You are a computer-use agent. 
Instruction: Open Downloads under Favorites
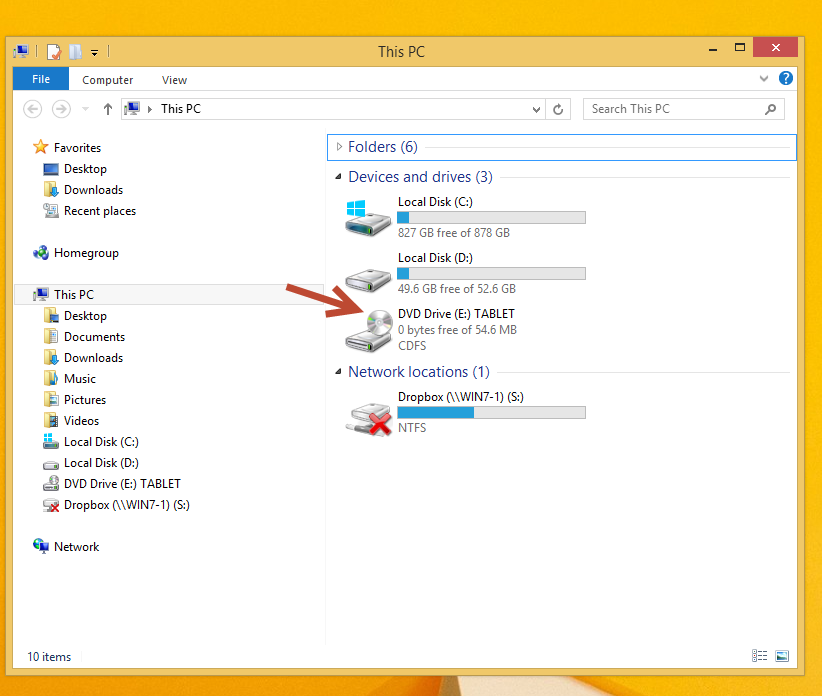(93, 190)
